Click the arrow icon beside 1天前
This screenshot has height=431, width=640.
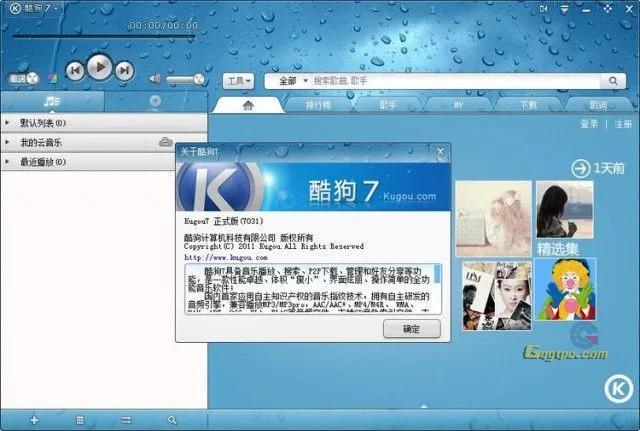point(580,169)
